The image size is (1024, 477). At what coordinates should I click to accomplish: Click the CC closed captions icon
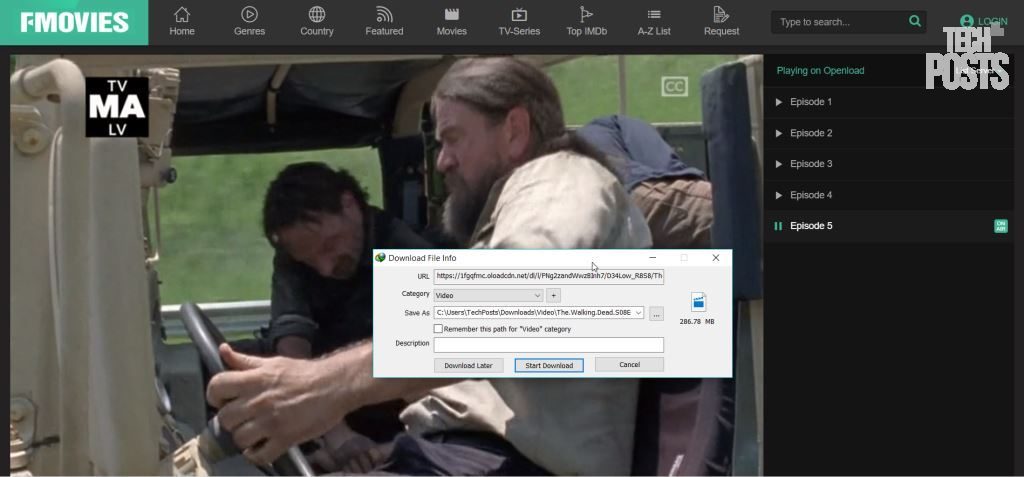pyautogui.click(x=674, y=86)
